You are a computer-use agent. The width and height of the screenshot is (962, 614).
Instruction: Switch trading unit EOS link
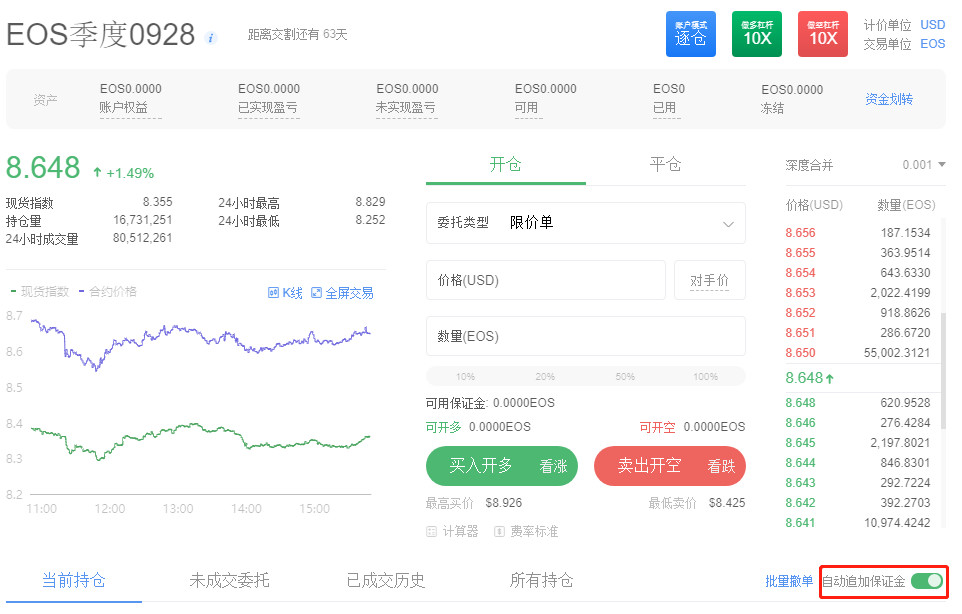tap(933, 44)
